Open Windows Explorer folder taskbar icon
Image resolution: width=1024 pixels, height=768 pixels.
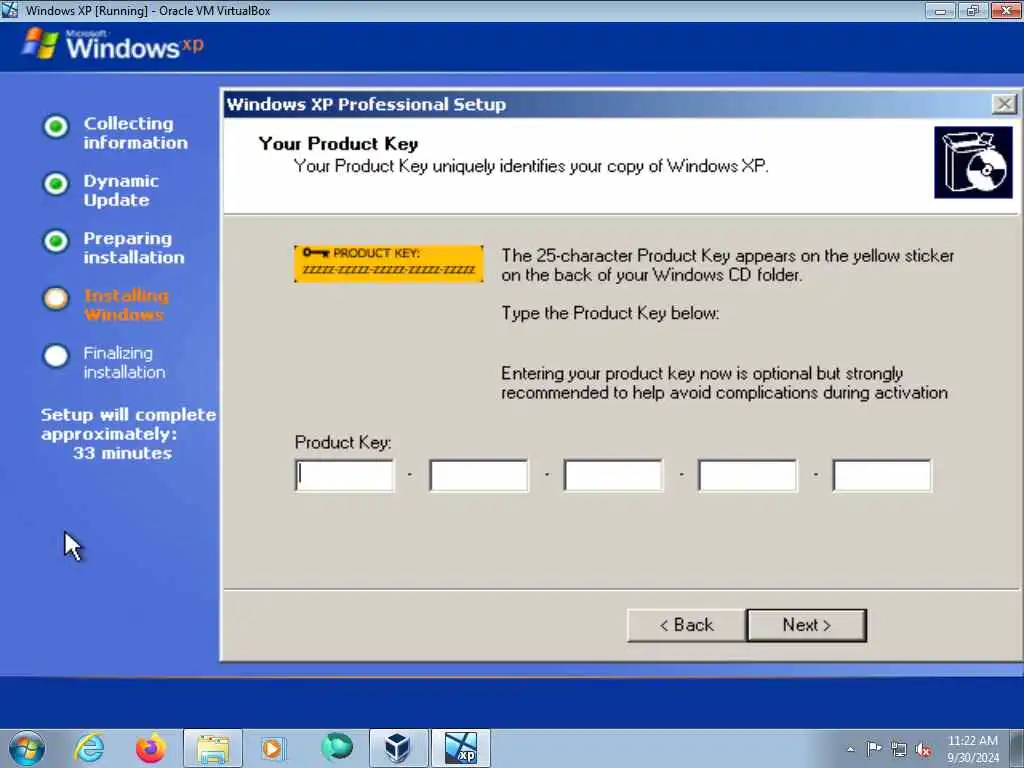coord(213,748)
